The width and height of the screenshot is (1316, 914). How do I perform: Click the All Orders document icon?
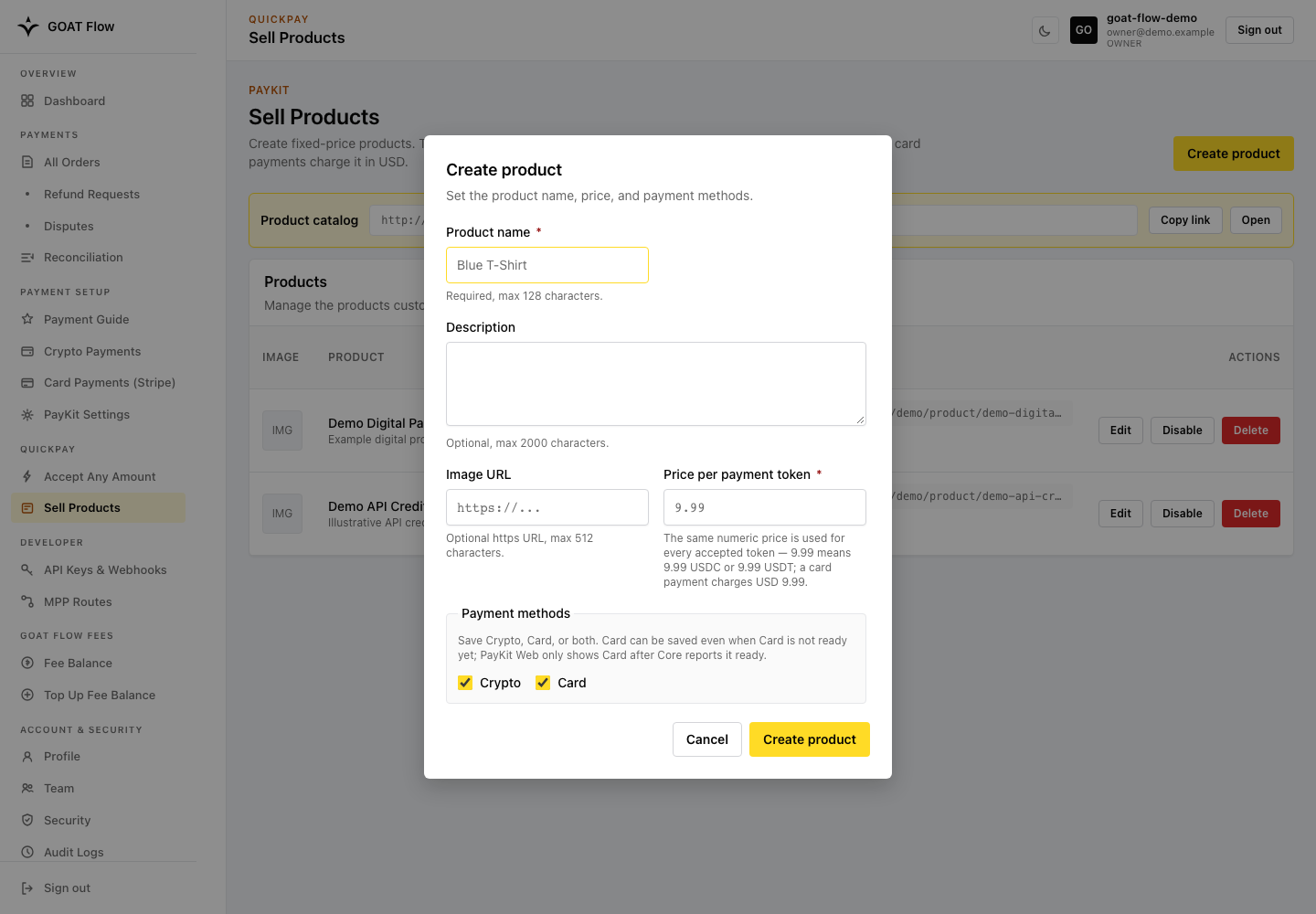pyautogui.click(x=27, y=163)
